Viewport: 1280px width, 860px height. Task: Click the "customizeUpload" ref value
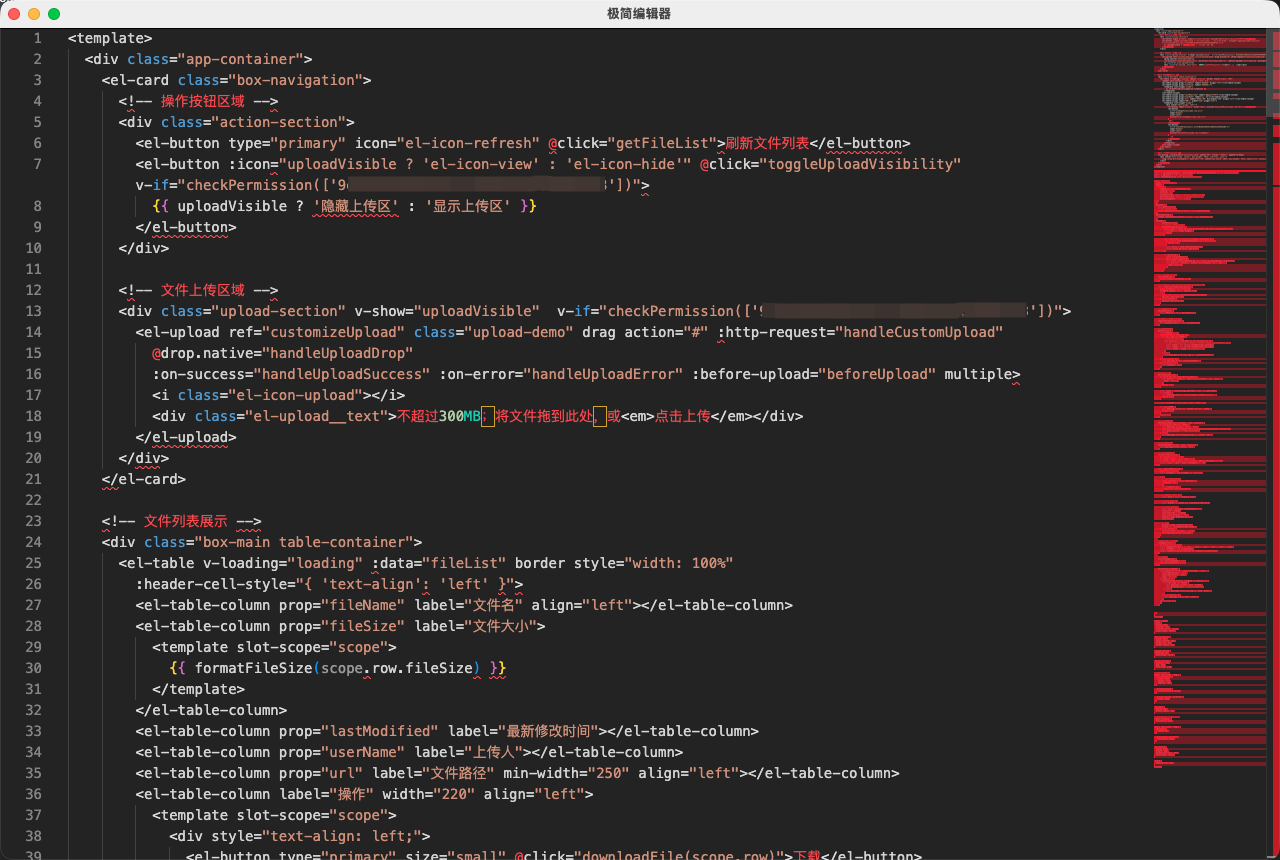pyautogui.click(x=334, y=332)
